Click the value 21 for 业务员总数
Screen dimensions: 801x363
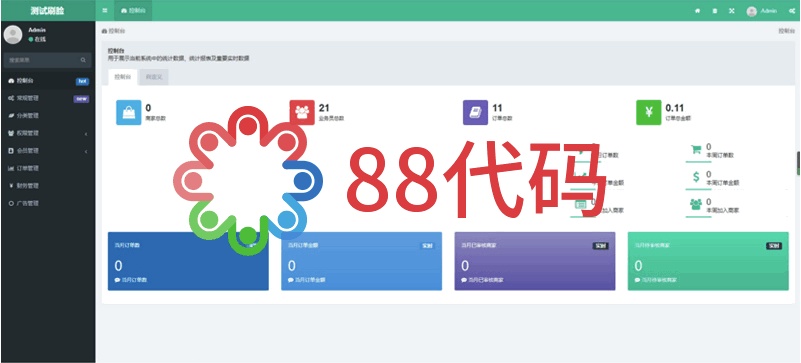click(x=324, y=108)
